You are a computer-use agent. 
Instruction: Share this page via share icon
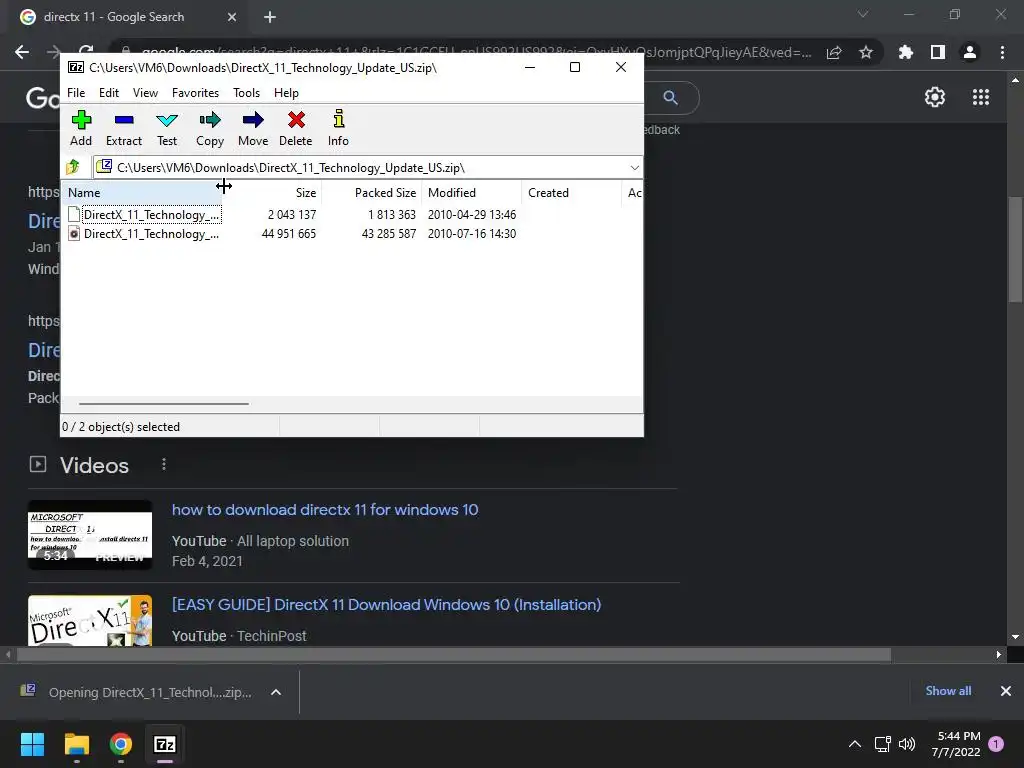[x=834, y=52]
